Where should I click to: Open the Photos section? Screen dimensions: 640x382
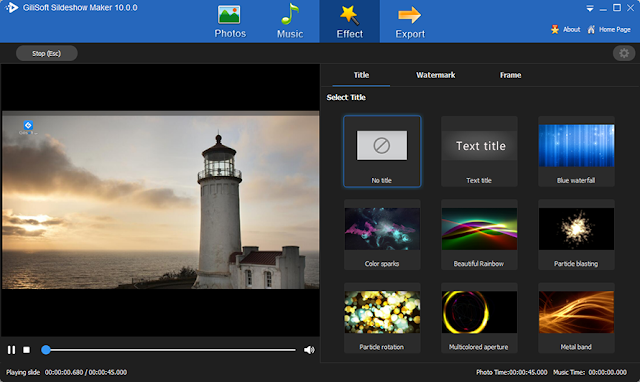click(230, 22)
